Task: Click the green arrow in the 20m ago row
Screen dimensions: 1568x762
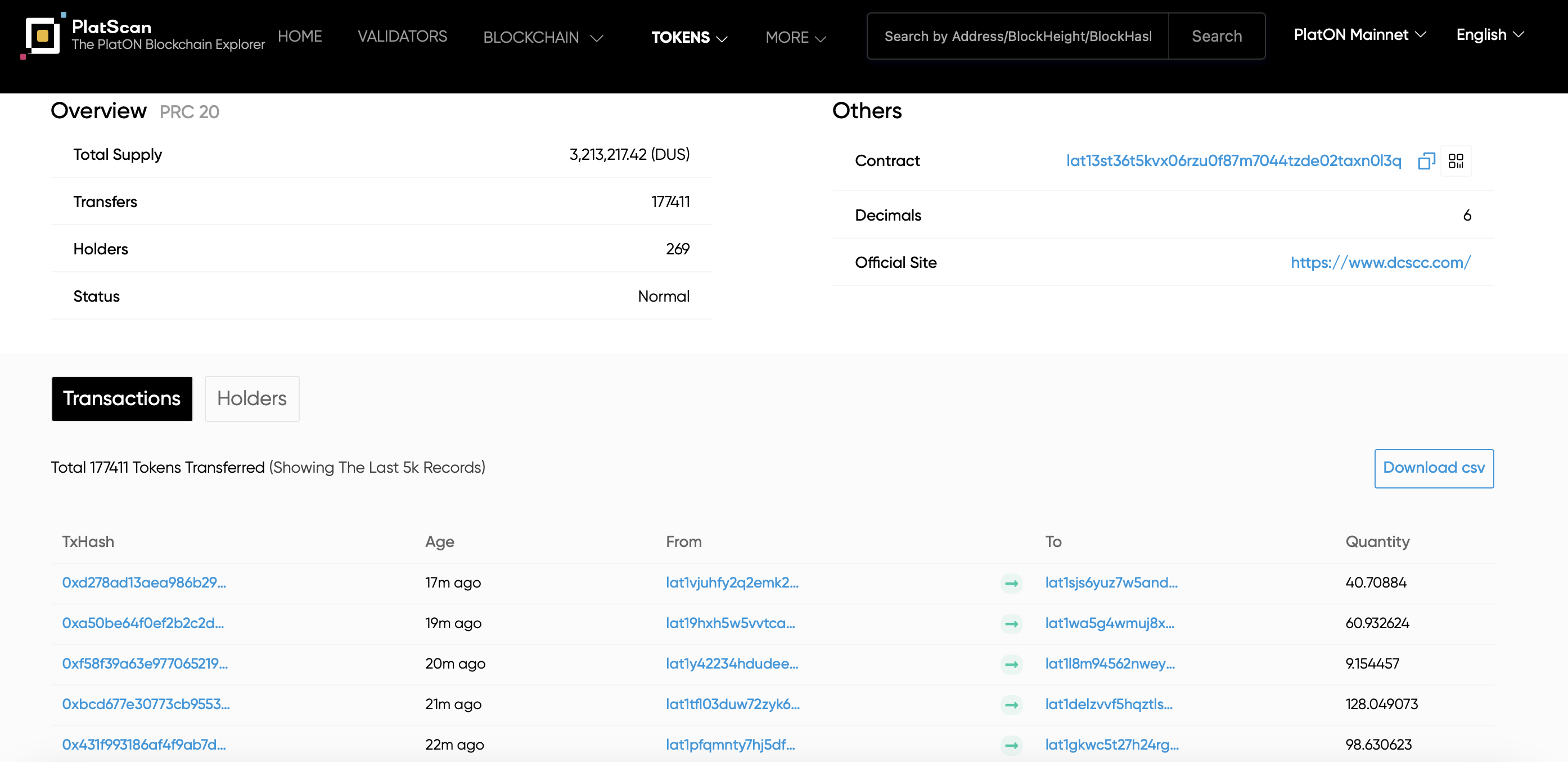Action: click(x=1011, y=664)
